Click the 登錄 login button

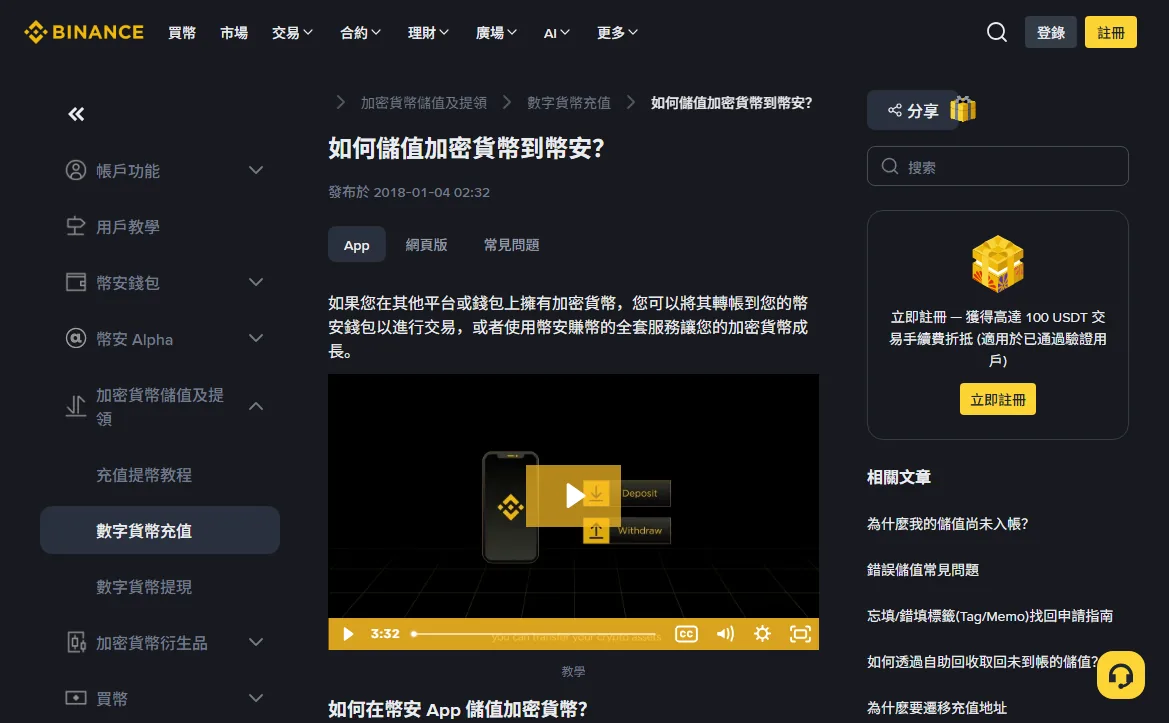1050,32
